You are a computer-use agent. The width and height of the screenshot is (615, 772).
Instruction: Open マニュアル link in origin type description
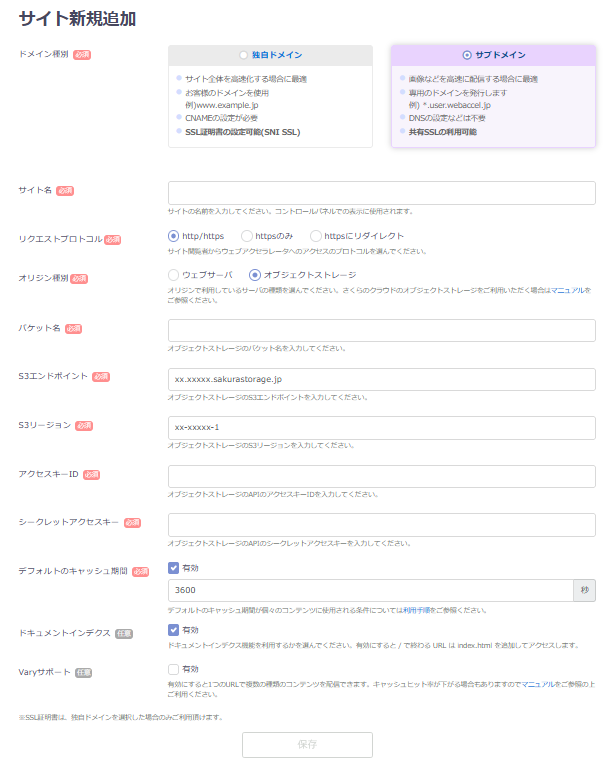pos(568,289)
